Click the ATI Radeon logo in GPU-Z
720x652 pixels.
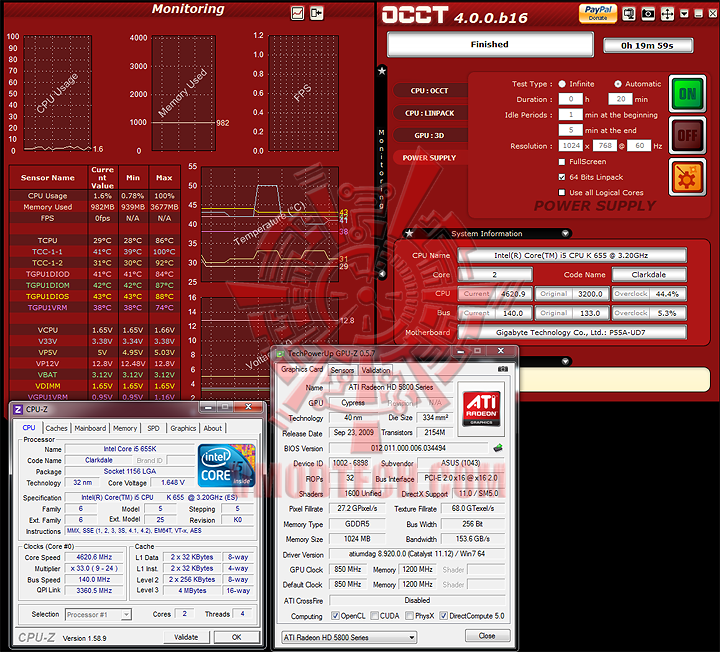481,408
